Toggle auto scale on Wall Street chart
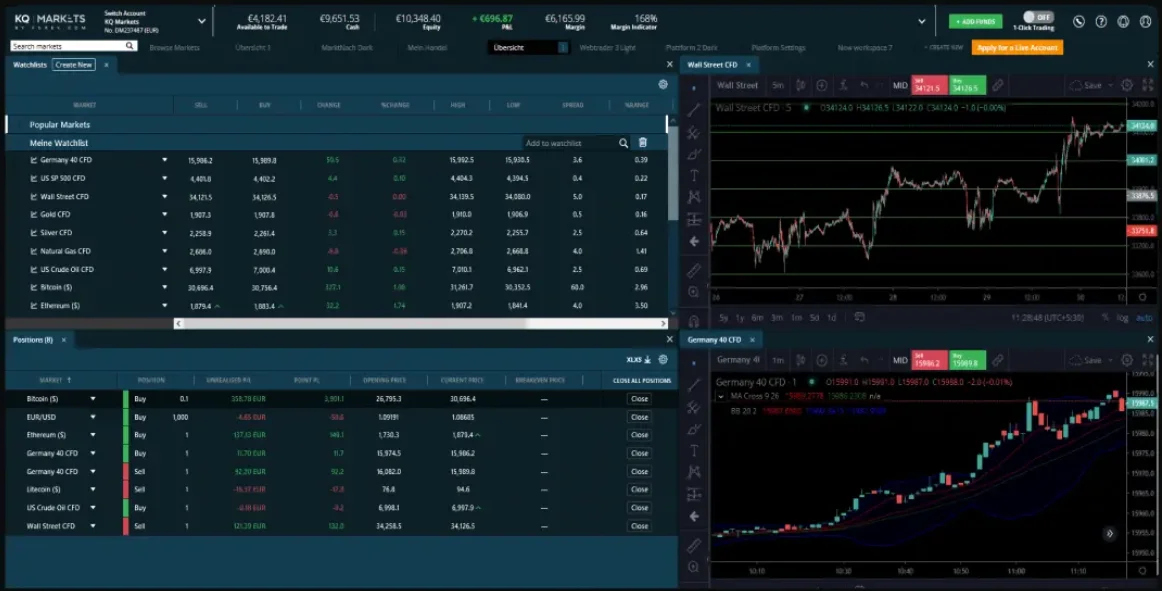Image resolution: width=1162 pixels, height=591 pixels. click(1144, 318)
